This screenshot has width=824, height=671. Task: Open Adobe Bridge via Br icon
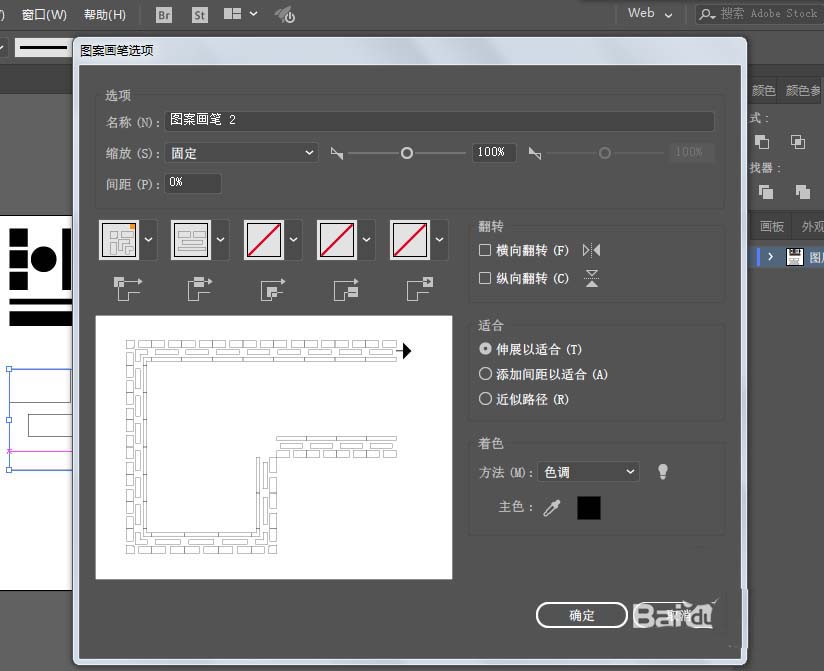coord(164,15)
